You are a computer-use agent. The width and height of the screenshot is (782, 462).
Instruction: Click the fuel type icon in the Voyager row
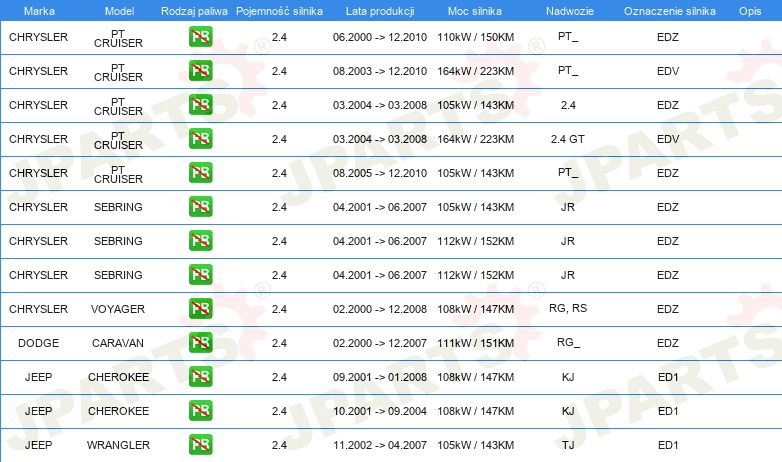200,308
